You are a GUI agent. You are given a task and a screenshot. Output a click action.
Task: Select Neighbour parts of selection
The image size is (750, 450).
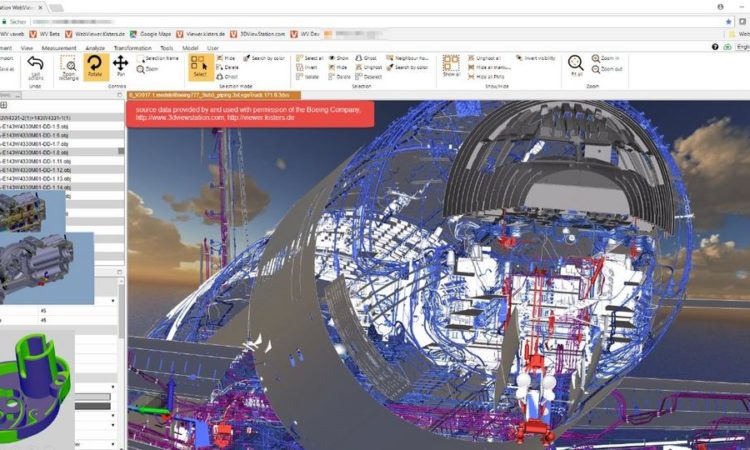[408, 58]
